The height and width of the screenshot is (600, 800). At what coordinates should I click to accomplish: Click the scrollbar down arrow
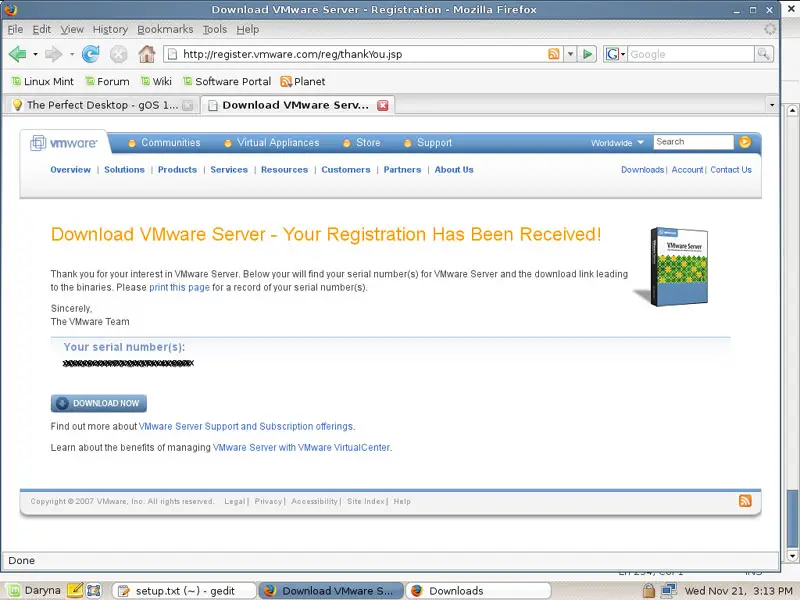pyautogui.click(x=792, y=556)
